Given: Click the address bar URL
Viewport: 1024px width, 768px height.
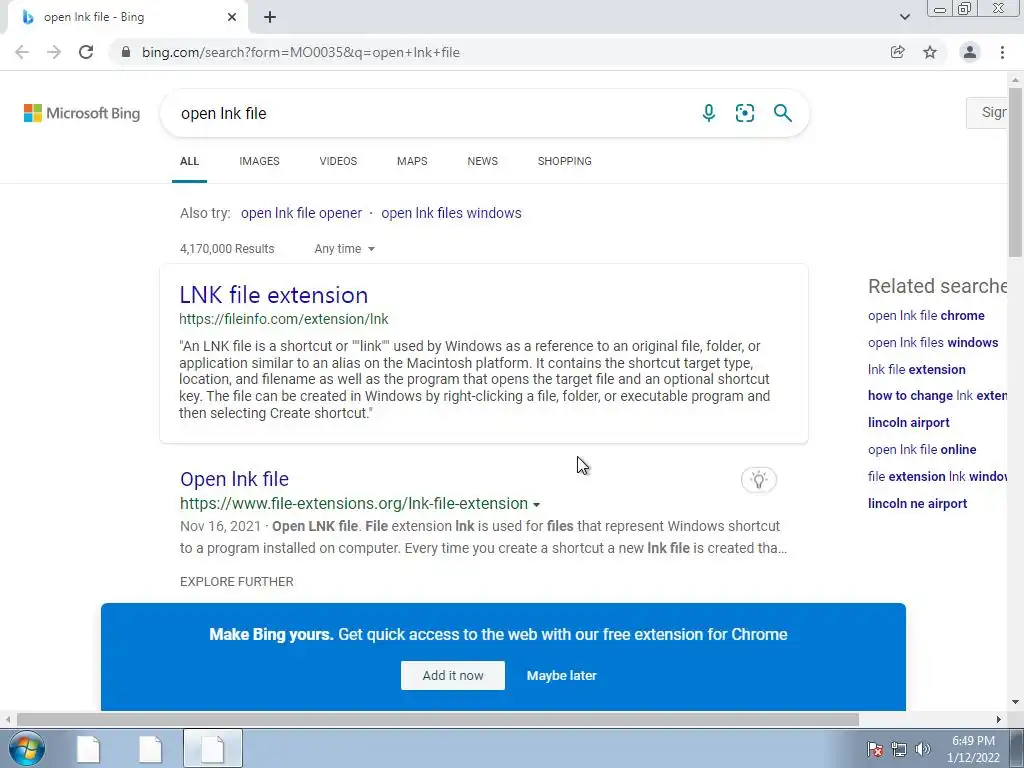Looking at the screenshot, I should [x=300, y=52].
